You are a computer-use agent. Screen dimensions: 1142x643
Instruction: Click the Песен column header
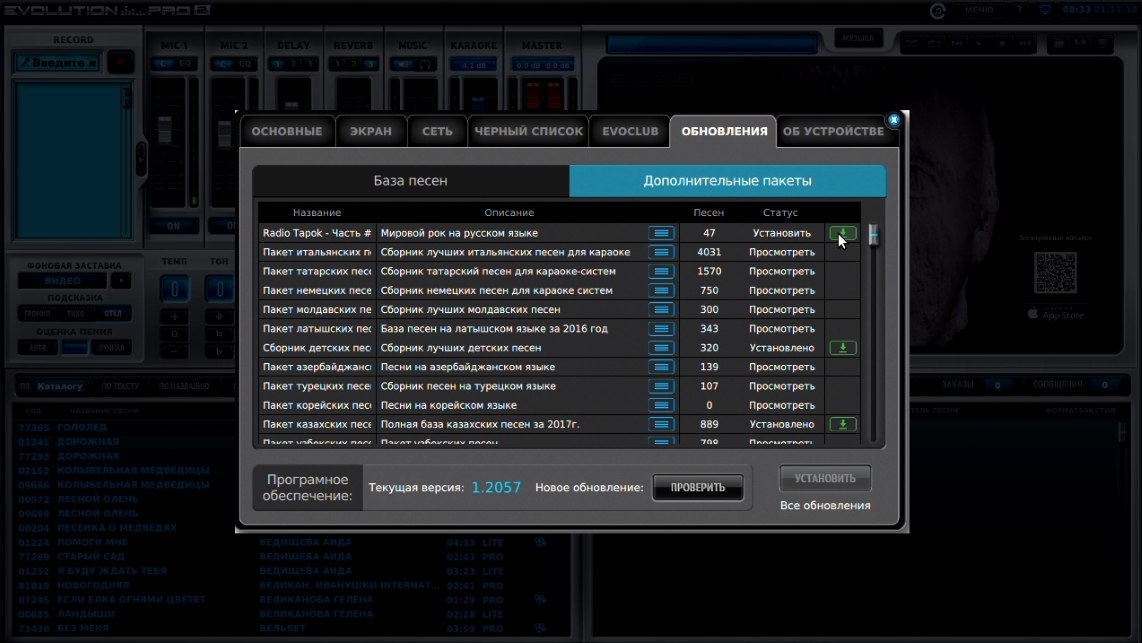coord(709,213)
